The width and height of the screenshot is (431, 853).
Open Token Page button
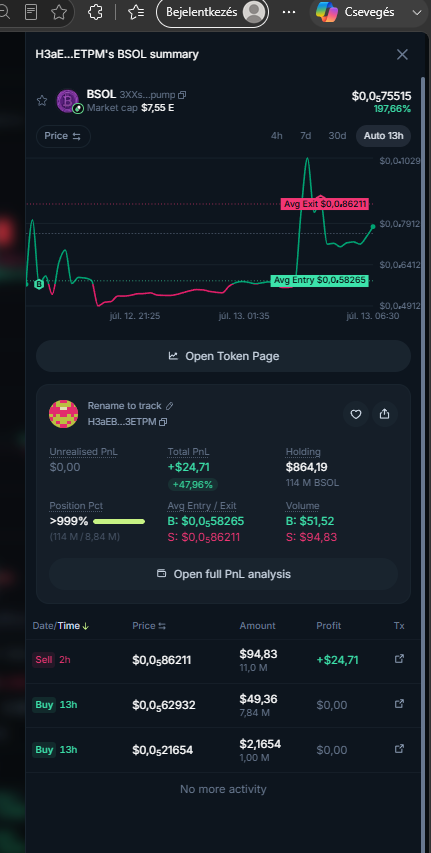[x=223, y=356]
